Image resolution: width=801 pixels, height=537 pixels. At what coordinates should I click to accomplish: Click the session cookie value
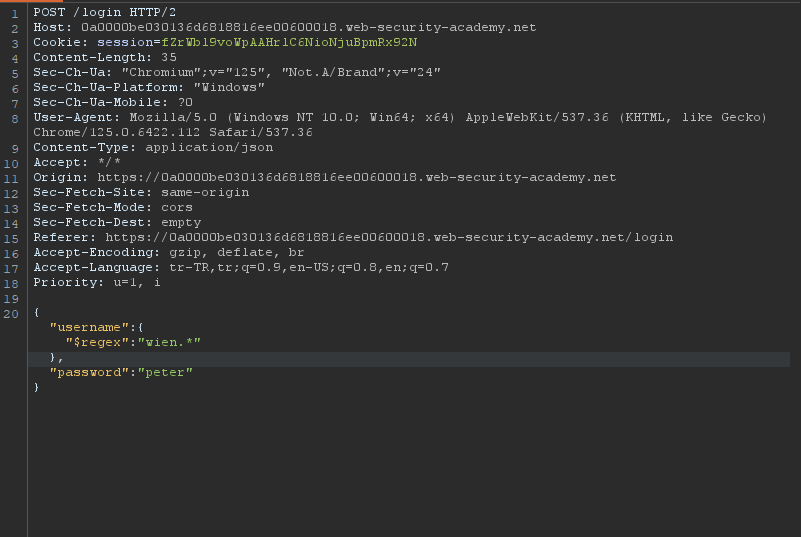tap(289, 42)
